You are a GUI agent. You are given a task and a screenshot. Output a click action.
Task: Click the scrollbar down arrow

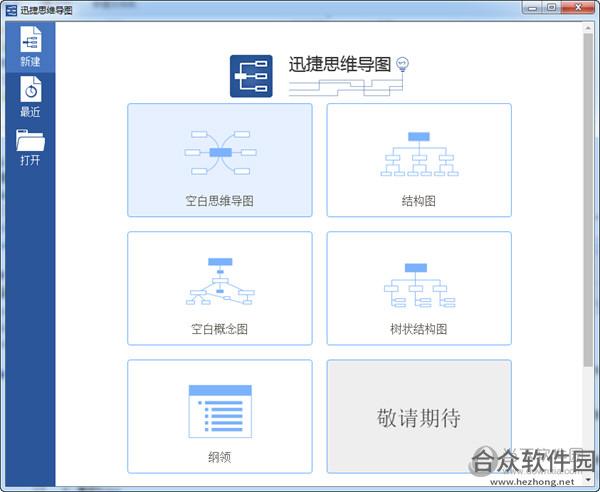(x=588, y=480)
